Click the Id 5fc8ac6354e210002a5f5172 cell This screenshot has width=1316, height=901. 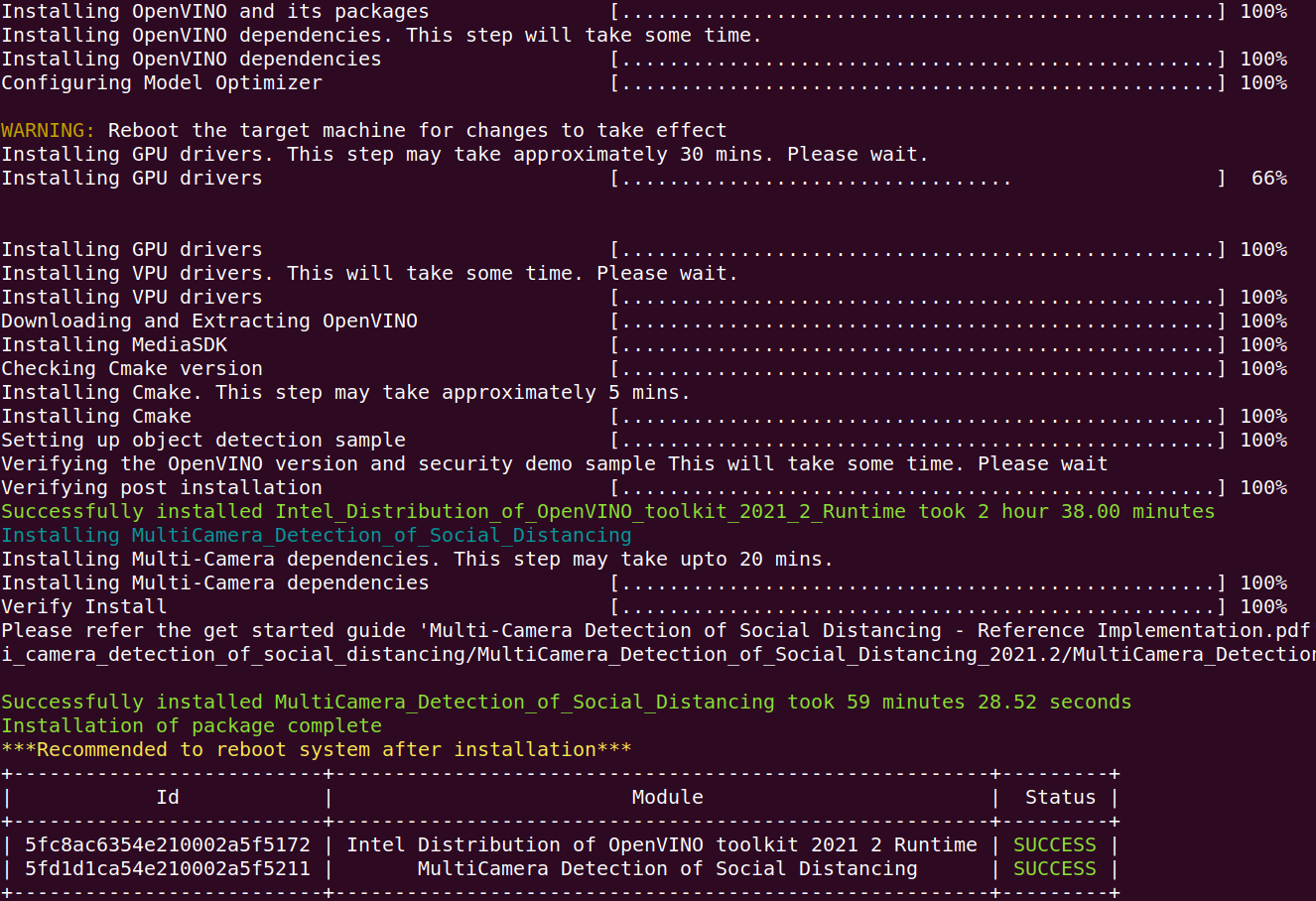click(x=168, y=845)
